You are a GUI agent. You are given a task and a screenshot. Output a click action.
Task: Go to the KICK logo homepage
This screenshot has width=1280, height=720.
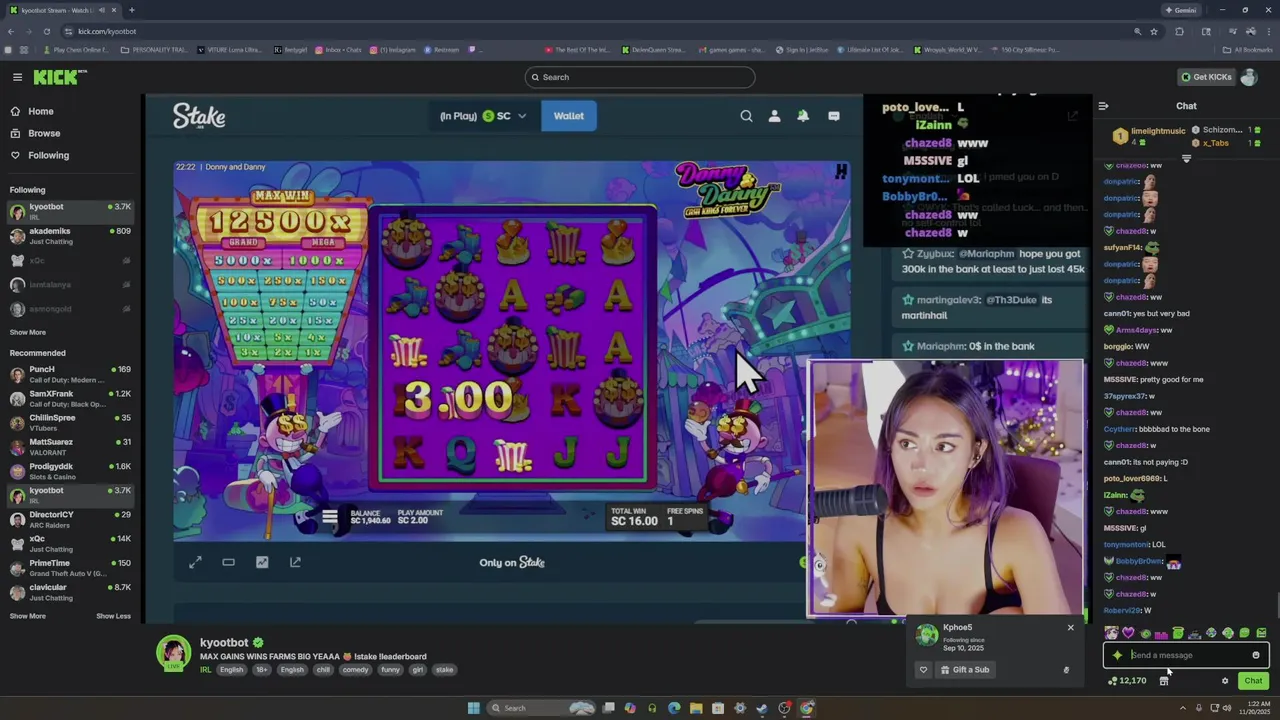click(x=59, y=77)
